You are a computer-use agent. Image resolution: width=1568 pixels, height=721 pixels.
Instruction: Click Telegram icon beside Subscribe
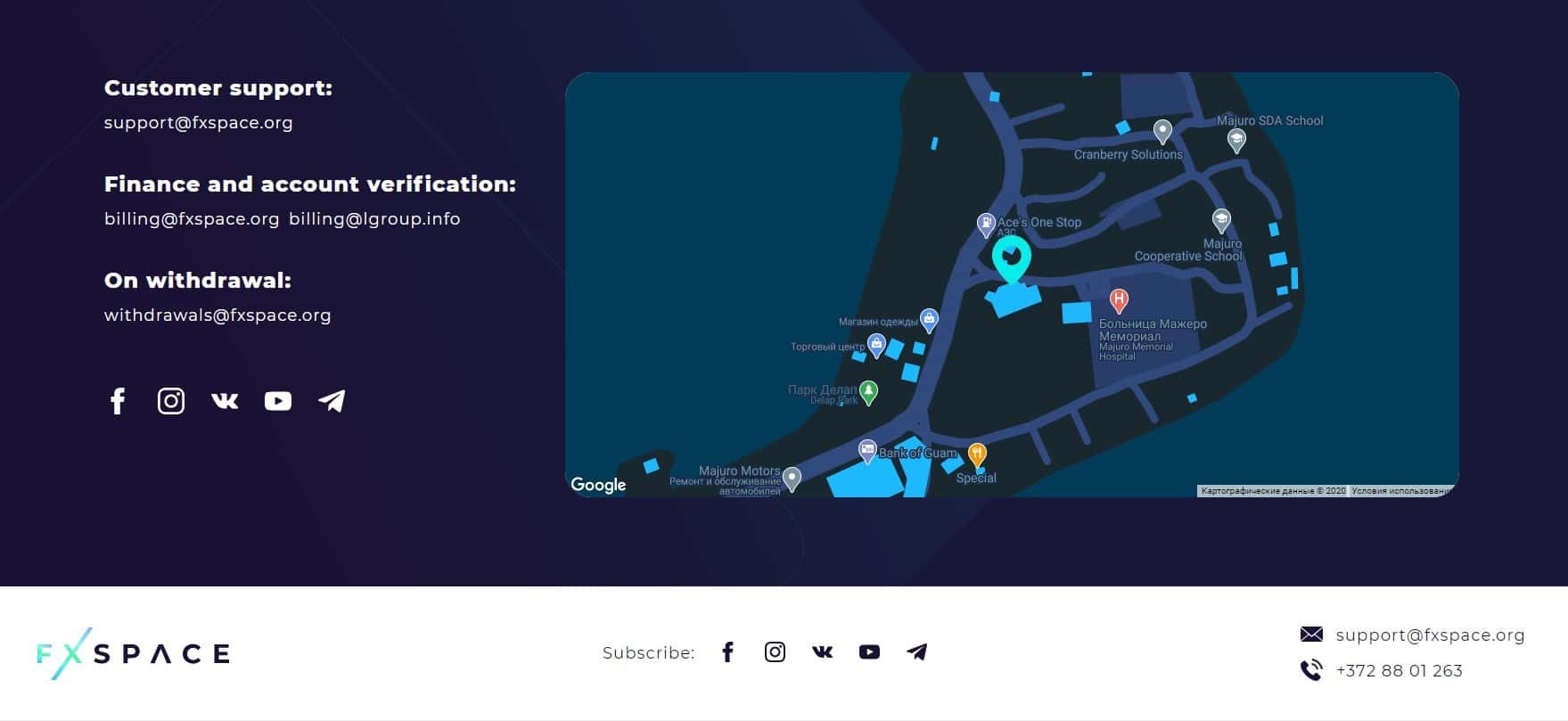point(916,652)
